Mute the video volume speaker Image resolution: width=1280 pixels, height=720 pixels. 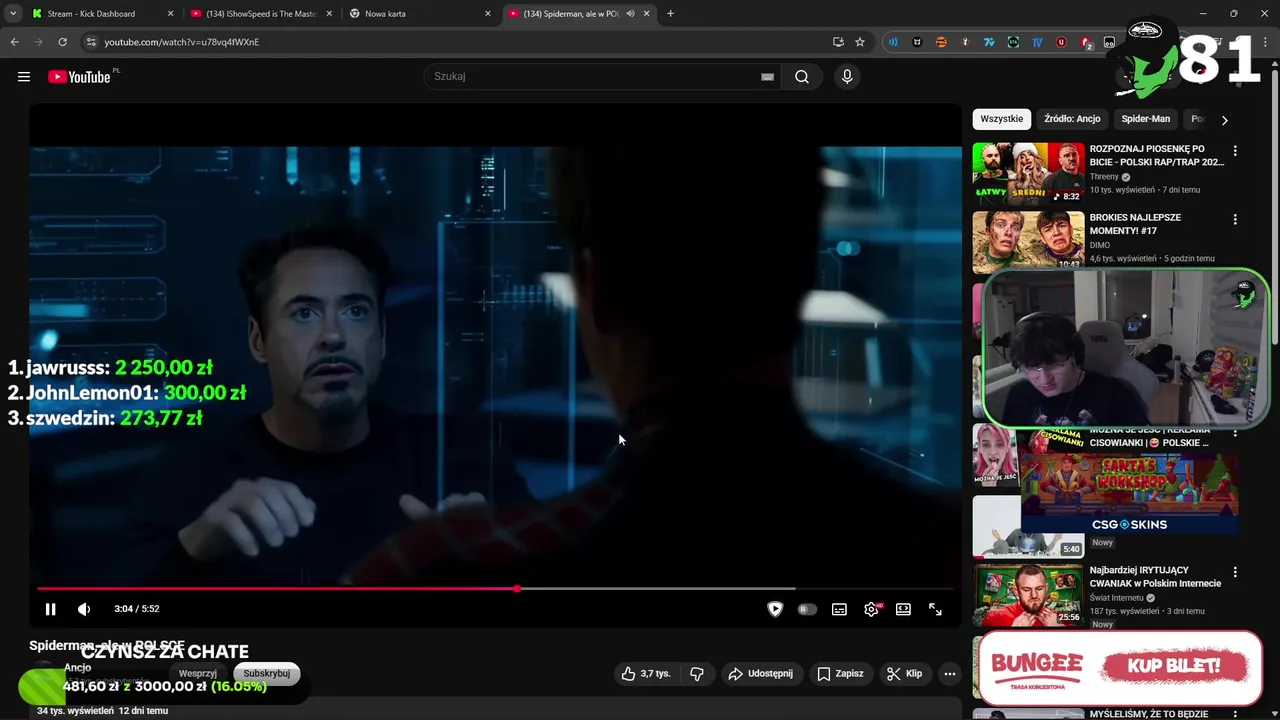point(84,609)
